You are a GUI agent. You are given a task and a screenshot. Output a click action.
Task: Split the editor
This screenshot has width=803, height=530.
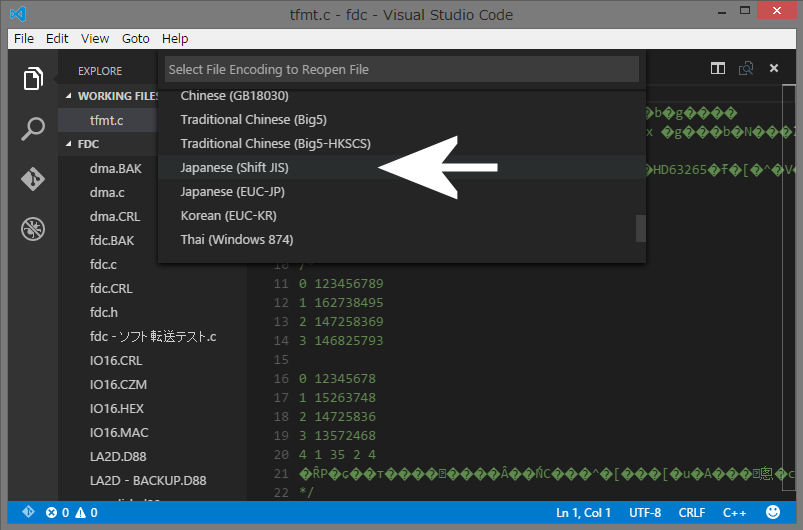(717, 68)
